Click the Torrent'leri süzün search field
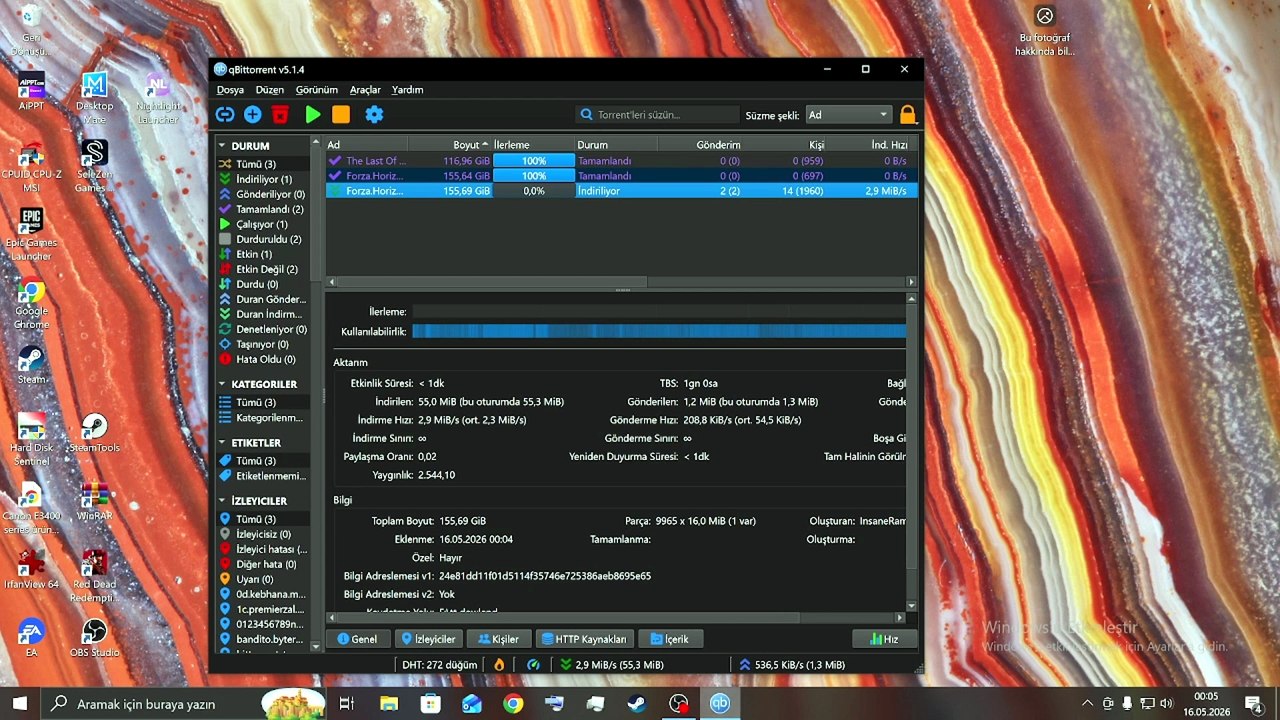The height and width of the screenshot is (720, 1280). pyautogui.click(x=658, y=115)
